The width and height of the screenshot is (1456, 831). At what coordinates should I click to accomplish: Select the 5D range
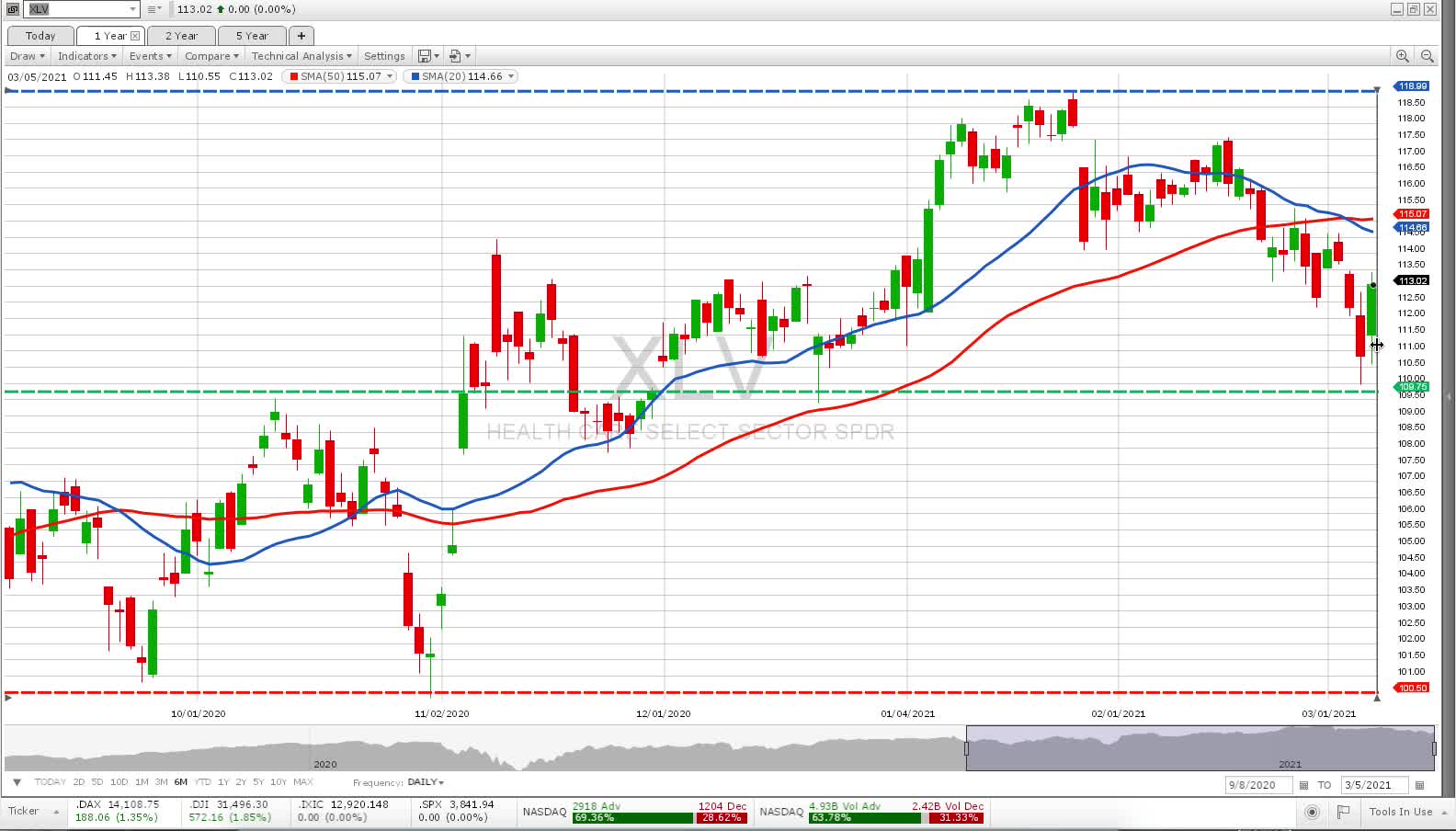pos(97,782)
